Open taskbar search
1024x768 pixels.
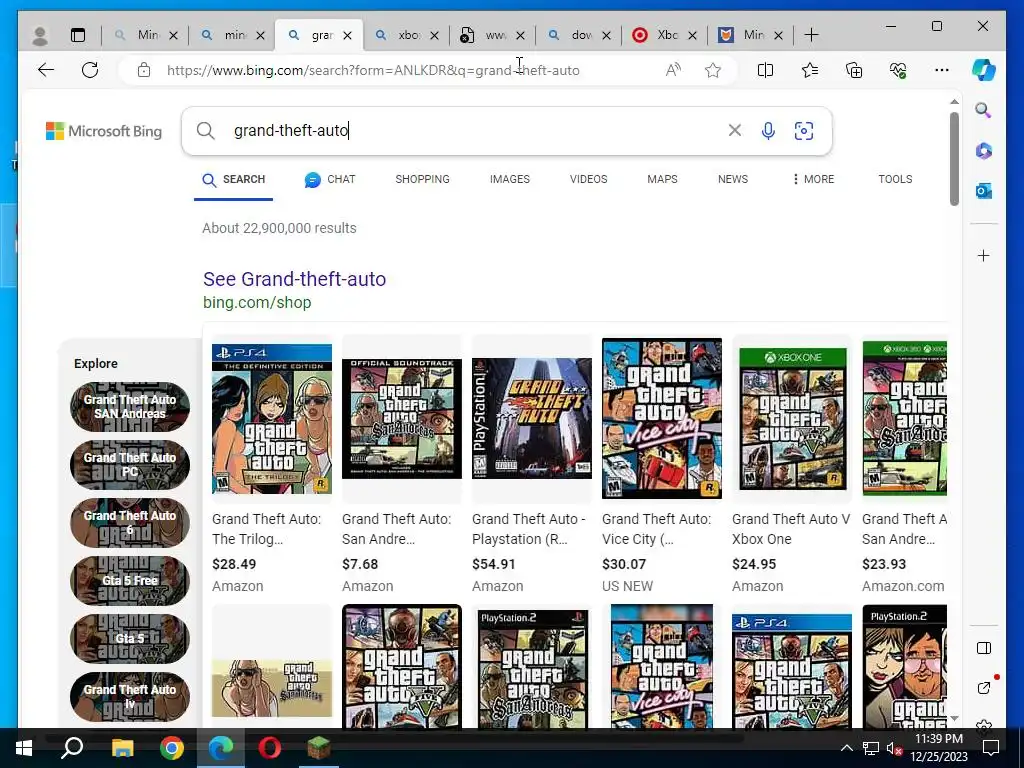(x=72, y=748)
